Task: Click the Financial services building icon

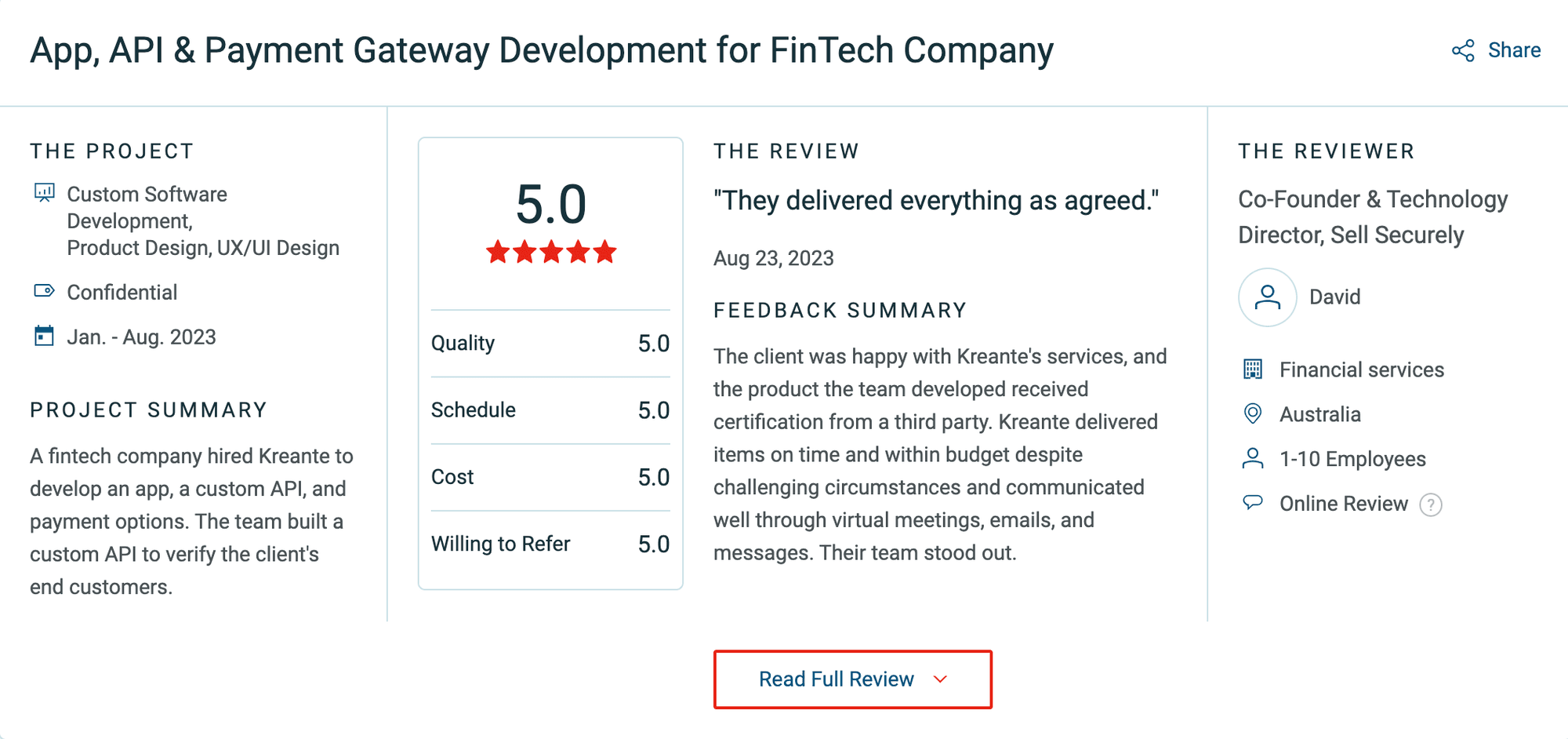Action: (1253, 369)
